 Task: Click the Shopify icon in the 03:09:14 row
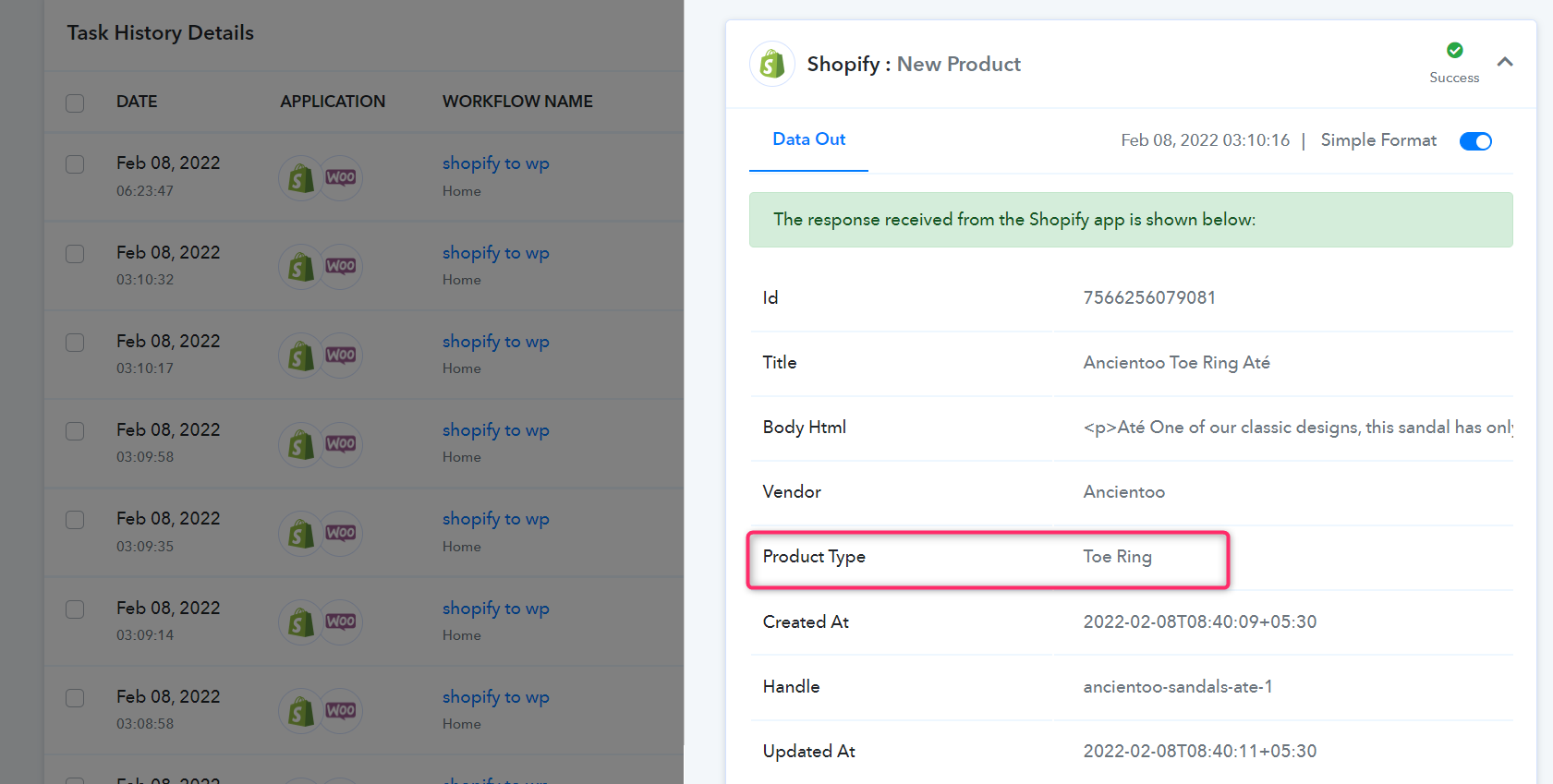pos(300,622)
